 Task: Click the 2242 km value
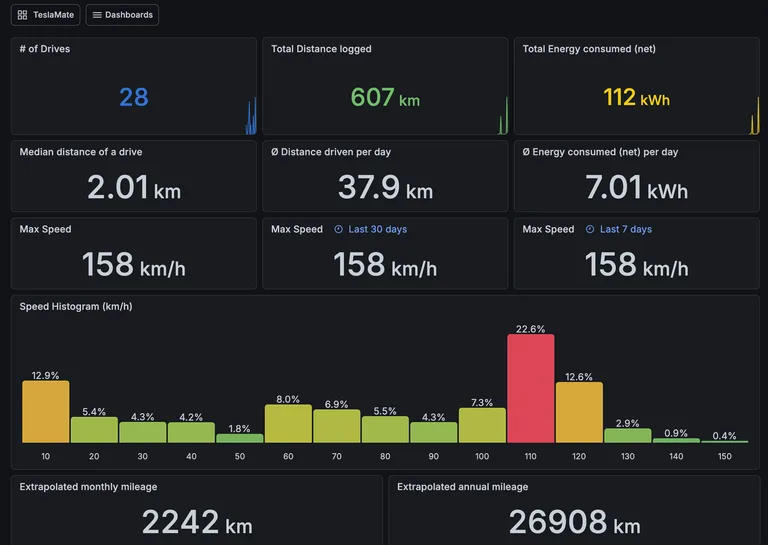[197, 522]
